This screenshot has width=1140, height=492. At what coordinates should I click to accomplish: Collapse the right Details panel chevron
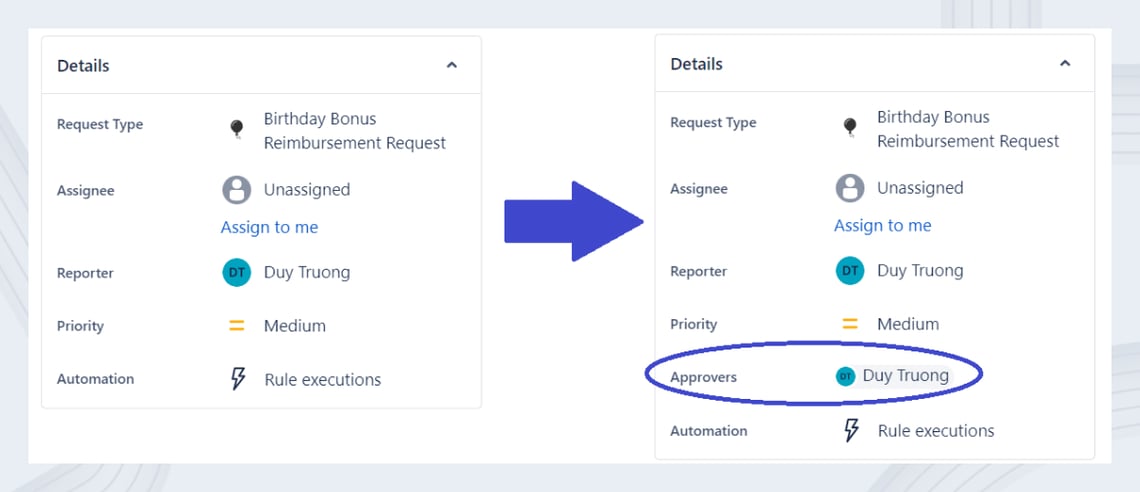coord(1065,64)
